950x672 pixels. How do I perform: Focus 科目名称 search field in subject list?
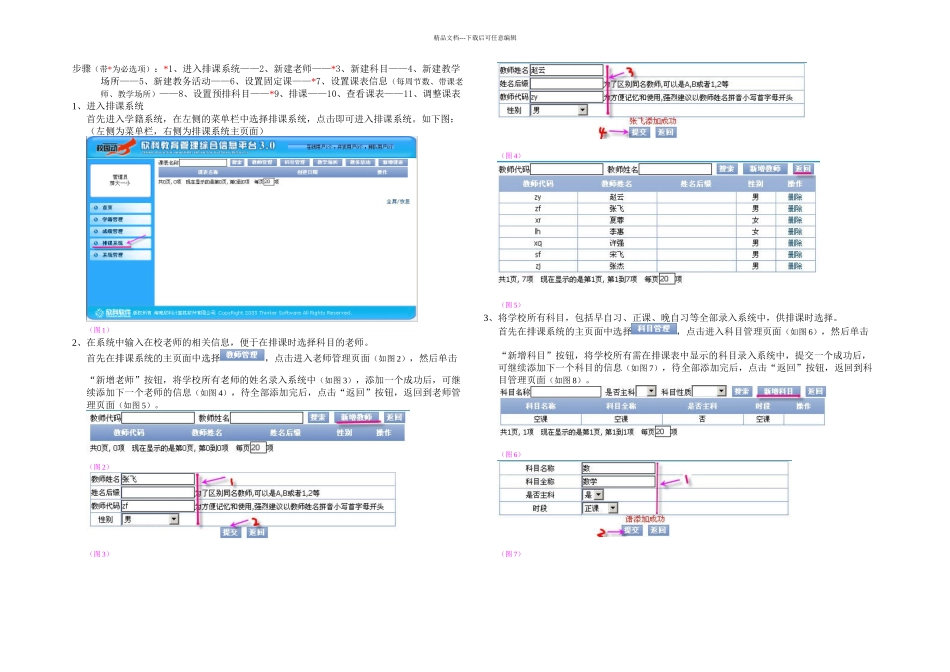(566, 391)
